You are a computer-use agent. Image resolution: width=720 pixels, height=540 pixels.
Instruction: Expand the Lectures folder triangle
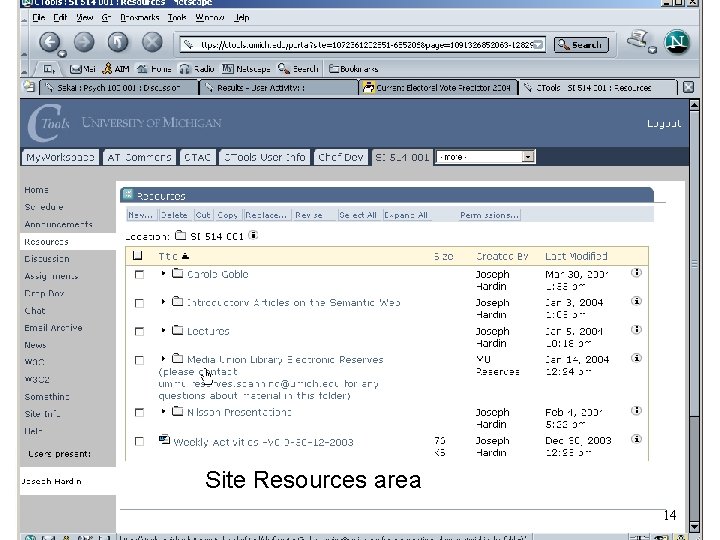pos(163,330)
